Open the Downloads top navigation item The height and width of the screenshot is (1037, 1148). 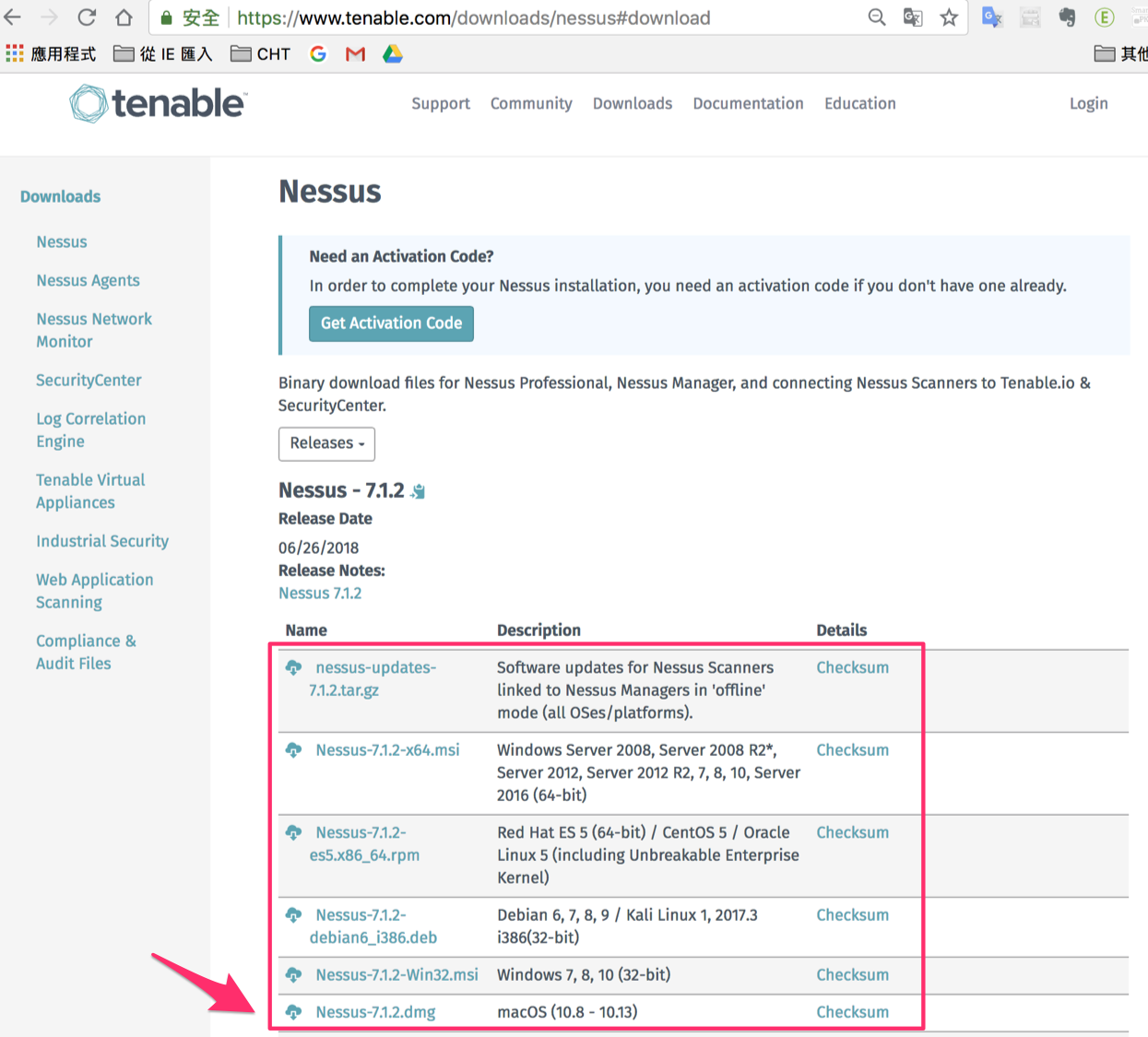click(x=633, y=103)
